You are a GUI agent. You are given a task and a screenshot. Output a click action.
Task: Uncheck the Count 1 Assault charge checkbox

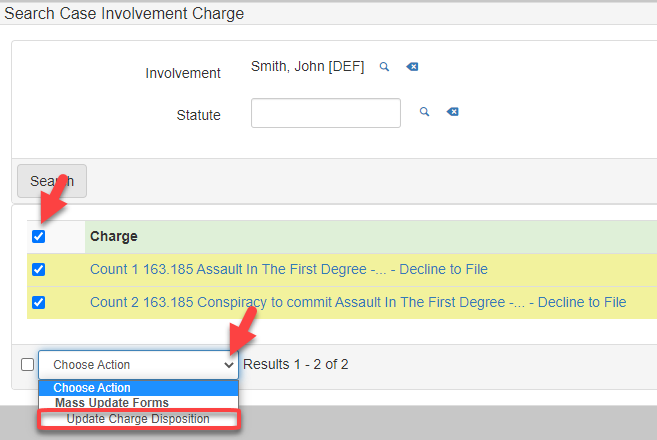click(39, 269)
